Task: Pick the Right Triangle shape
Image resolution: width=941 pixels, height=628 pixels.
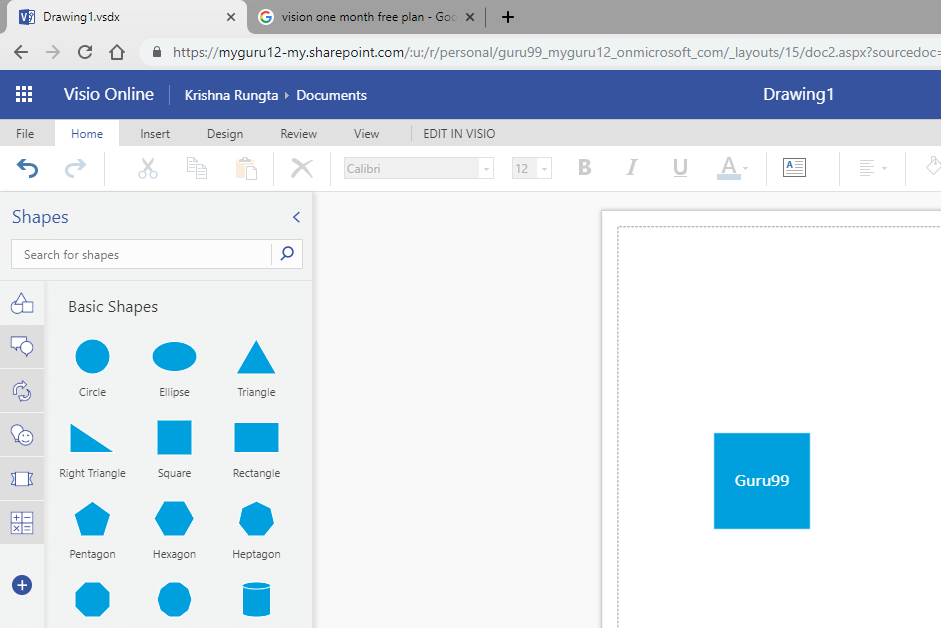Action: pos(92,438)
